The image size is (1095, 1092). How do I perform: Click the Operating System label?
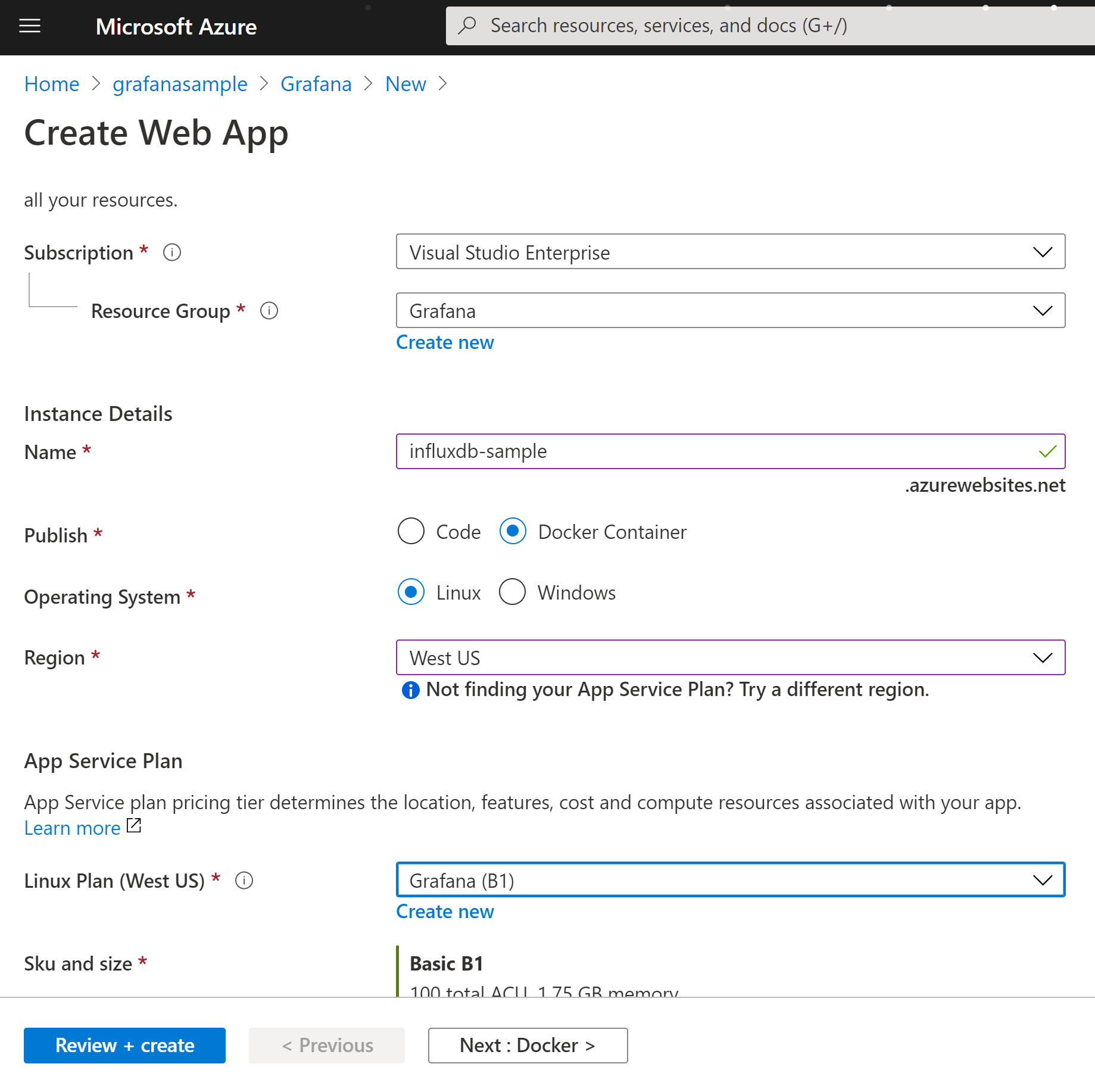[x=102, y=597]
